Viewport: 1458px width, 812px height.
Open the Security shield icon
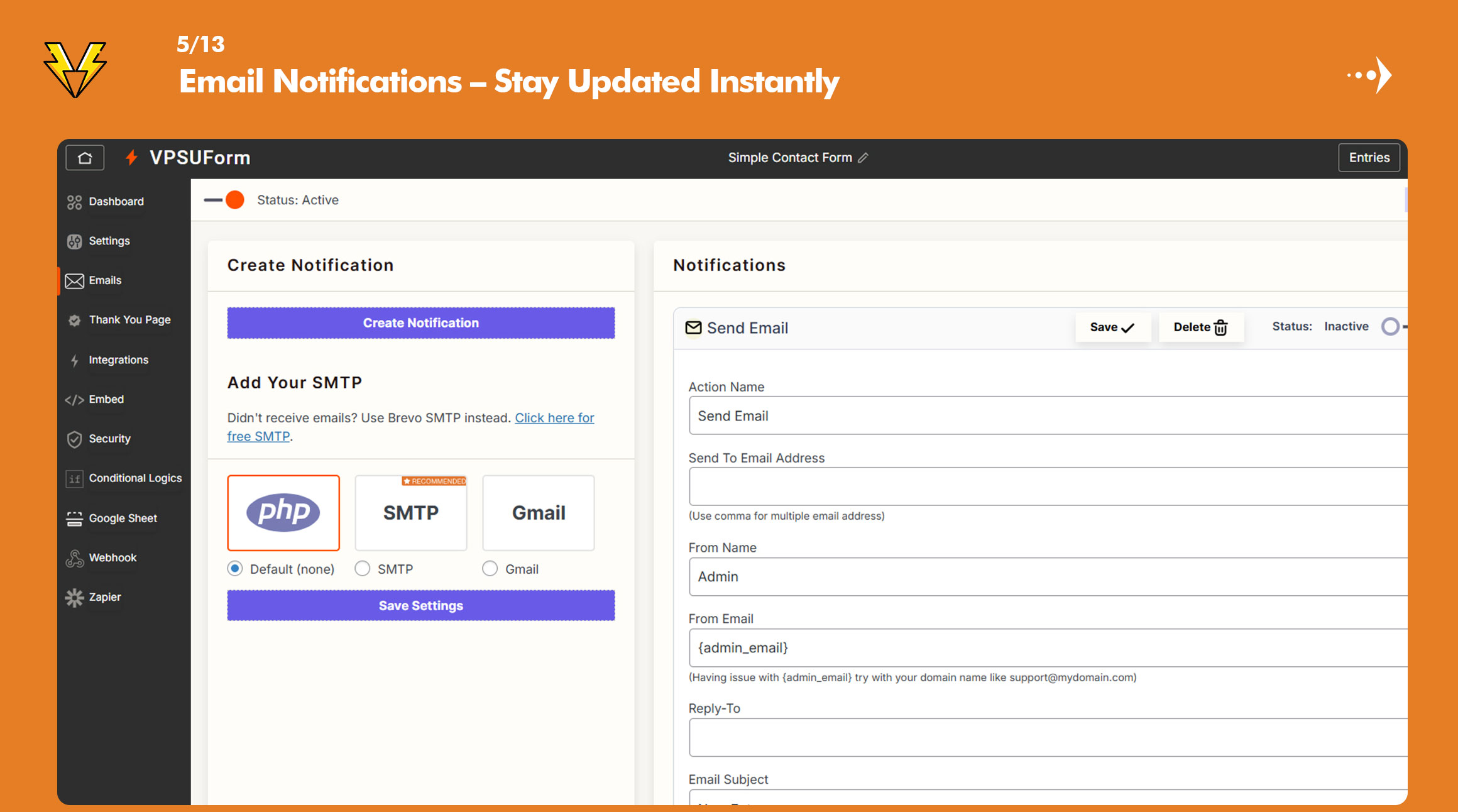coord(74,439)
